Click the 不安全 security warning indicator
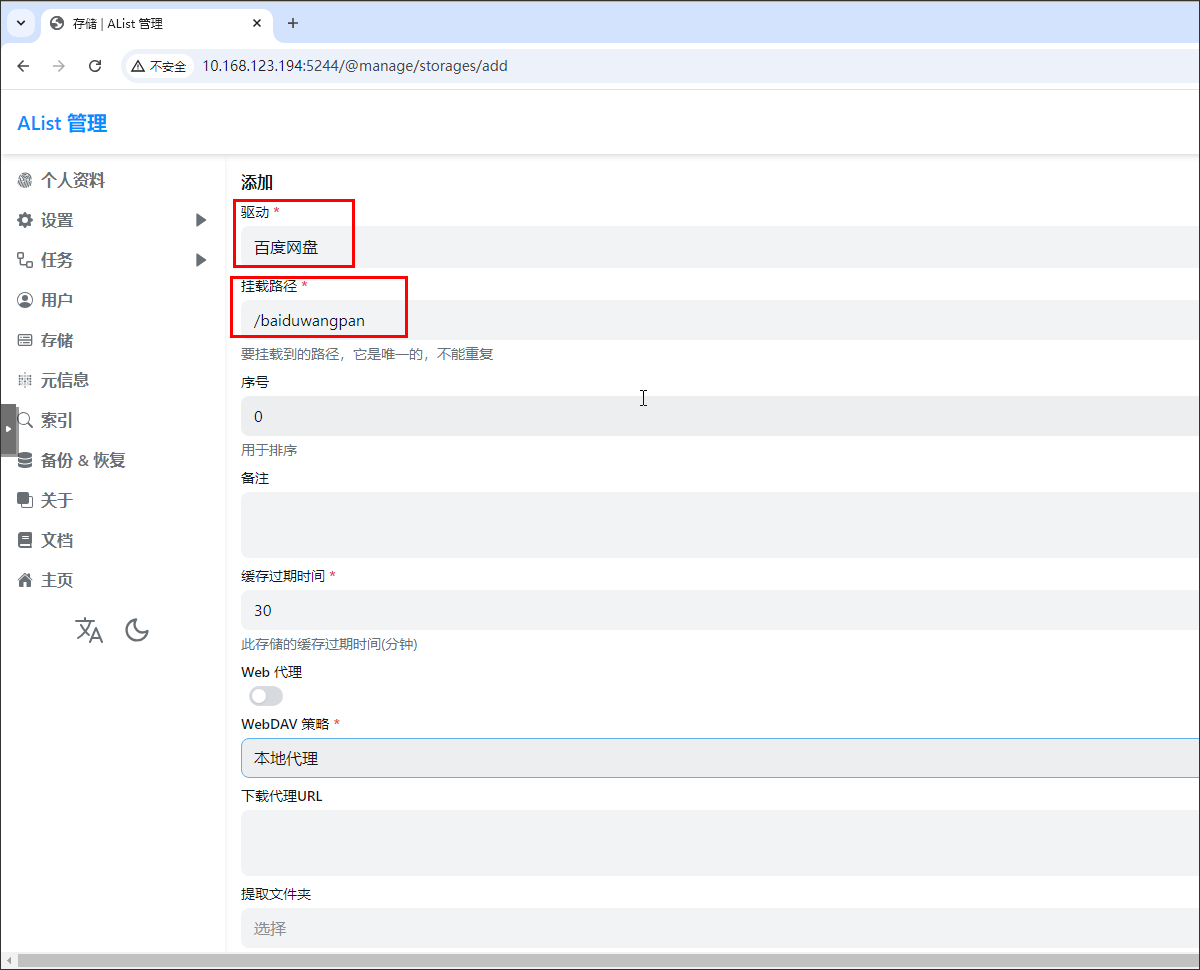 [159, 66]
